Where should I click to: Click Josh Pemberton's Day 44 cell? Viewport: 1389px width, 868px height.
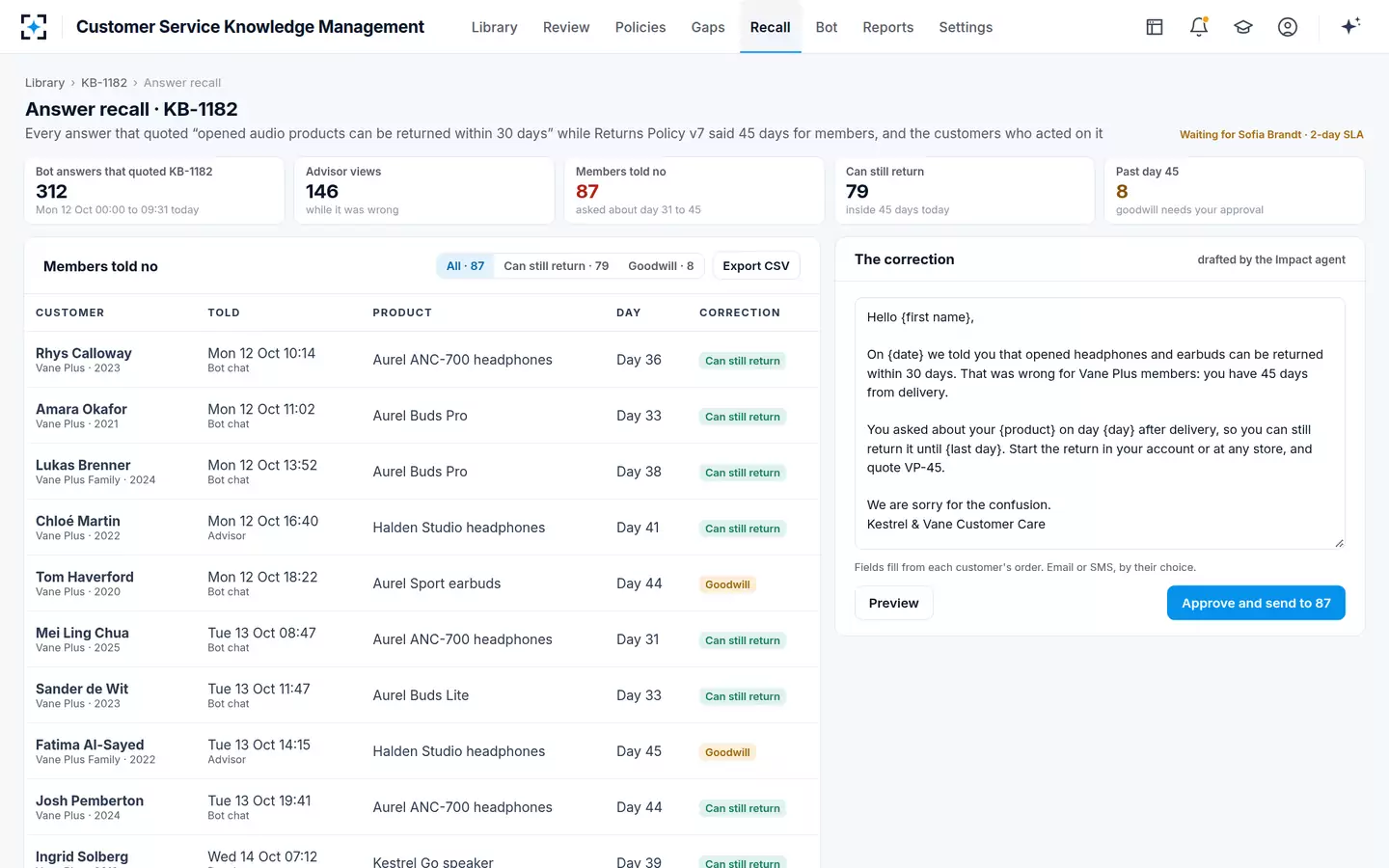(639, 807)
